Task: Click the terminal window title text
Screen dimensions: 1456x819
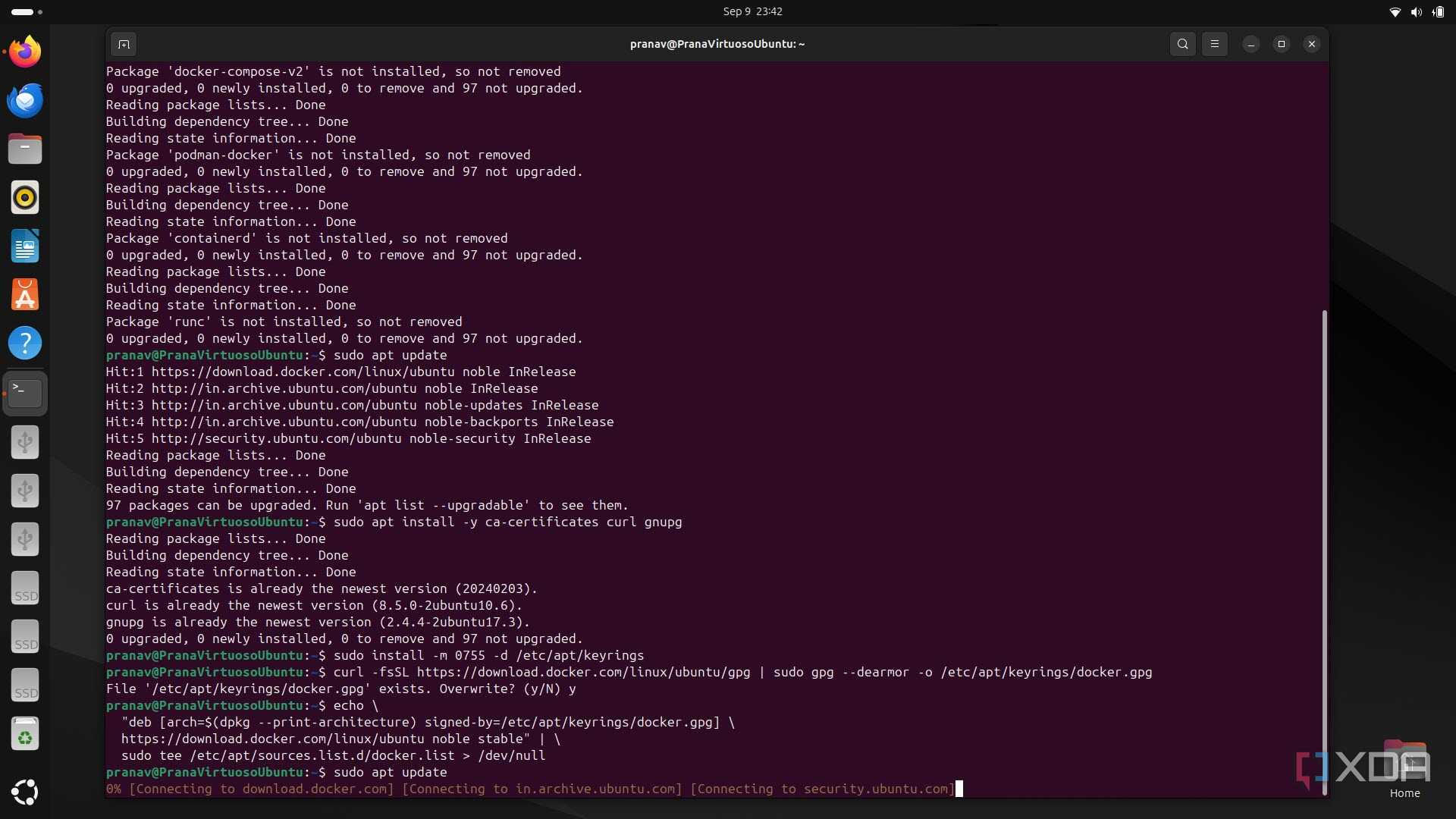Action: 717,44
